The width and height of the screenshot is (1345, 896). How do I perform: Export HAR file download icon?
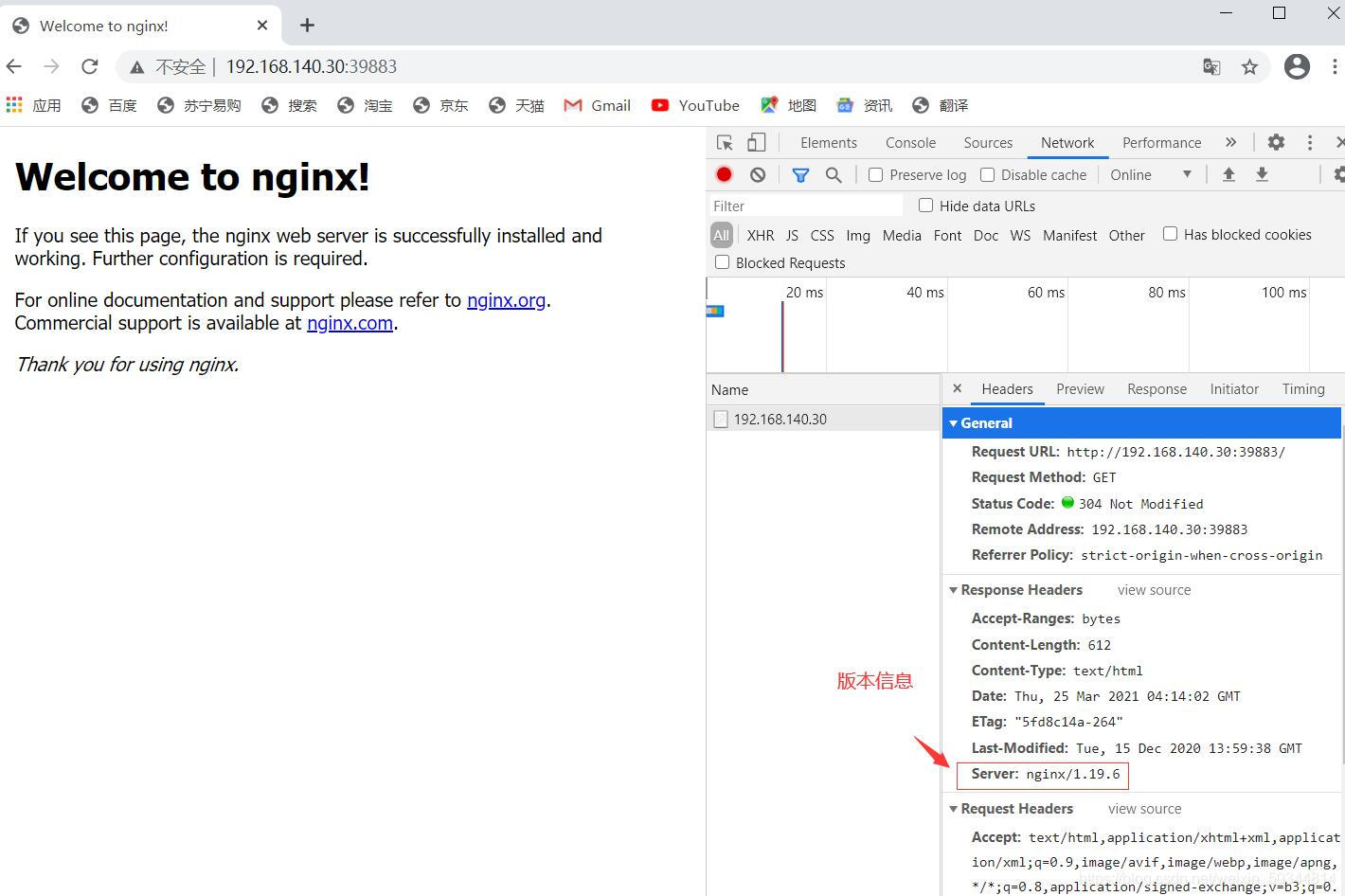1262,174
